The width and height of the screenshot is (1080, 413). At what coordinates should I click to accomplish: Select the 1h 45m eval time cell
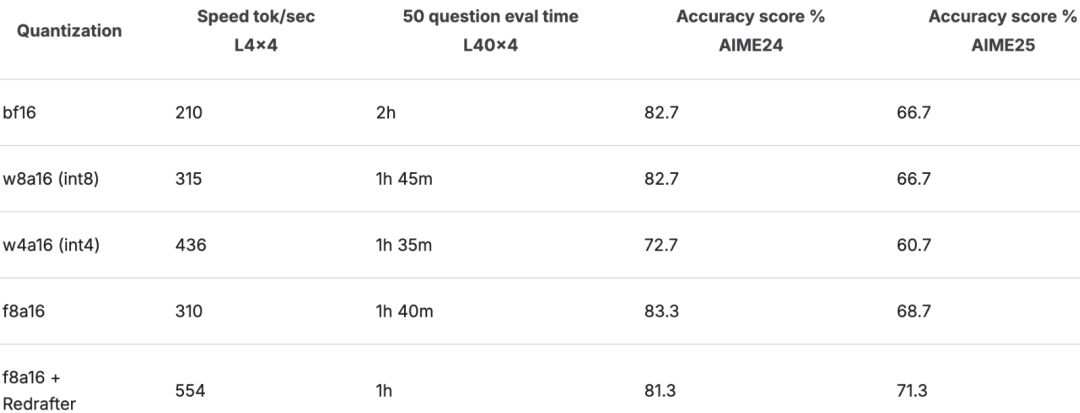tap(405, 179)
